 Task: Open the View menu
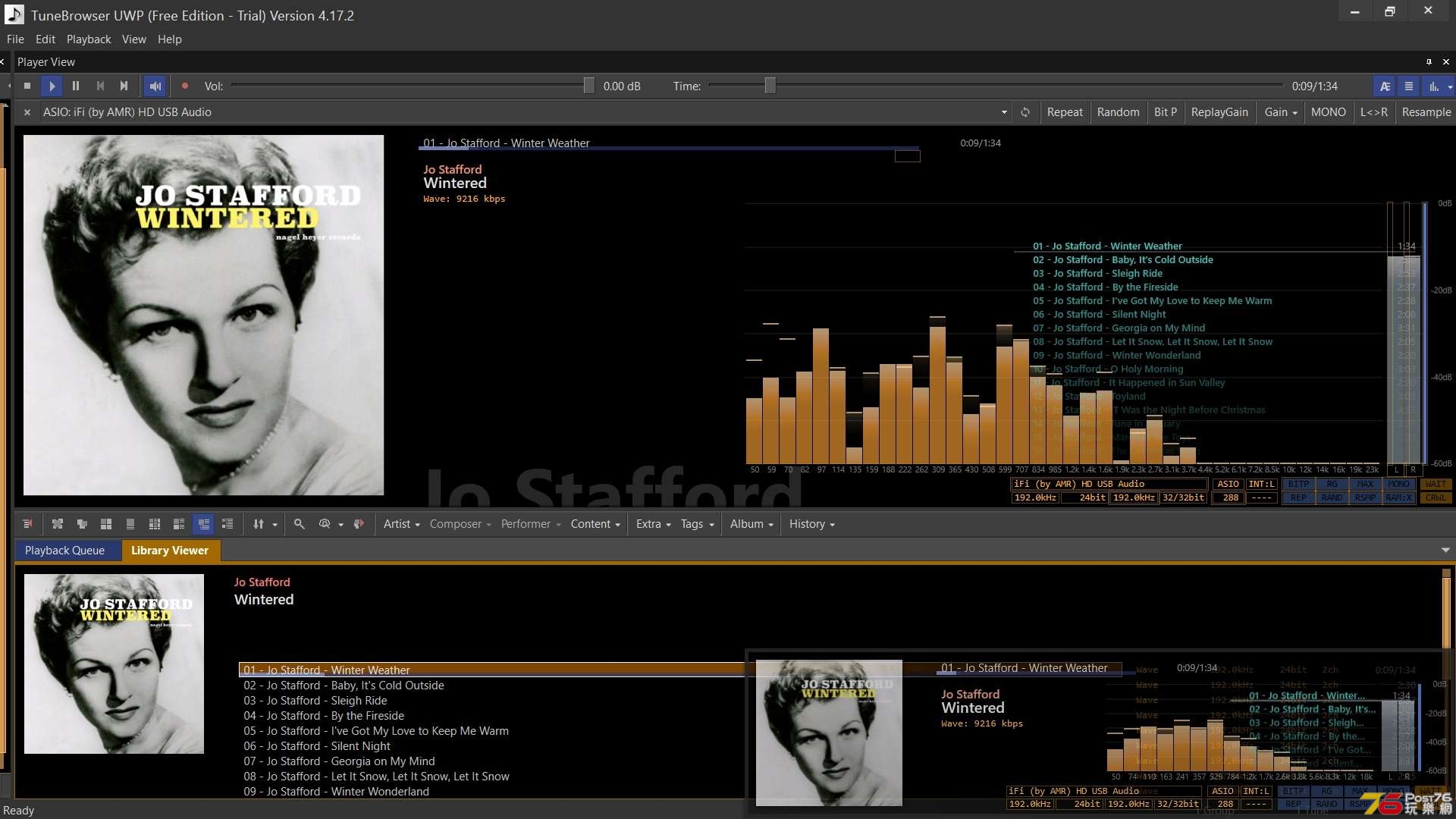pos(134,39)
